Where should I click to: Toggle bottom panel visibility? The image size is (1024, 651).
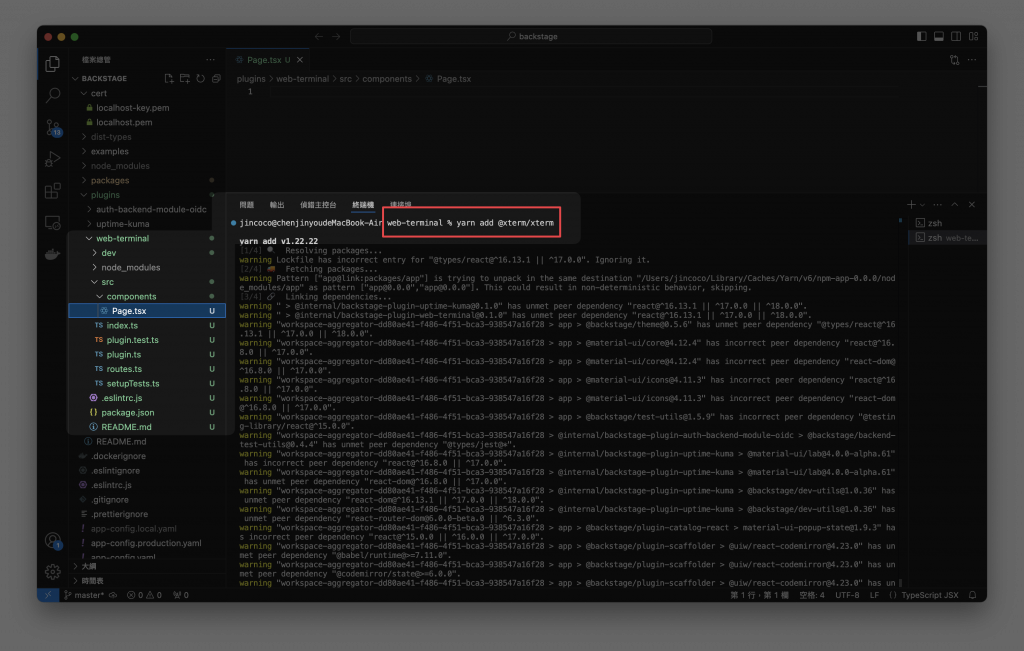click(x=938, y=37)
